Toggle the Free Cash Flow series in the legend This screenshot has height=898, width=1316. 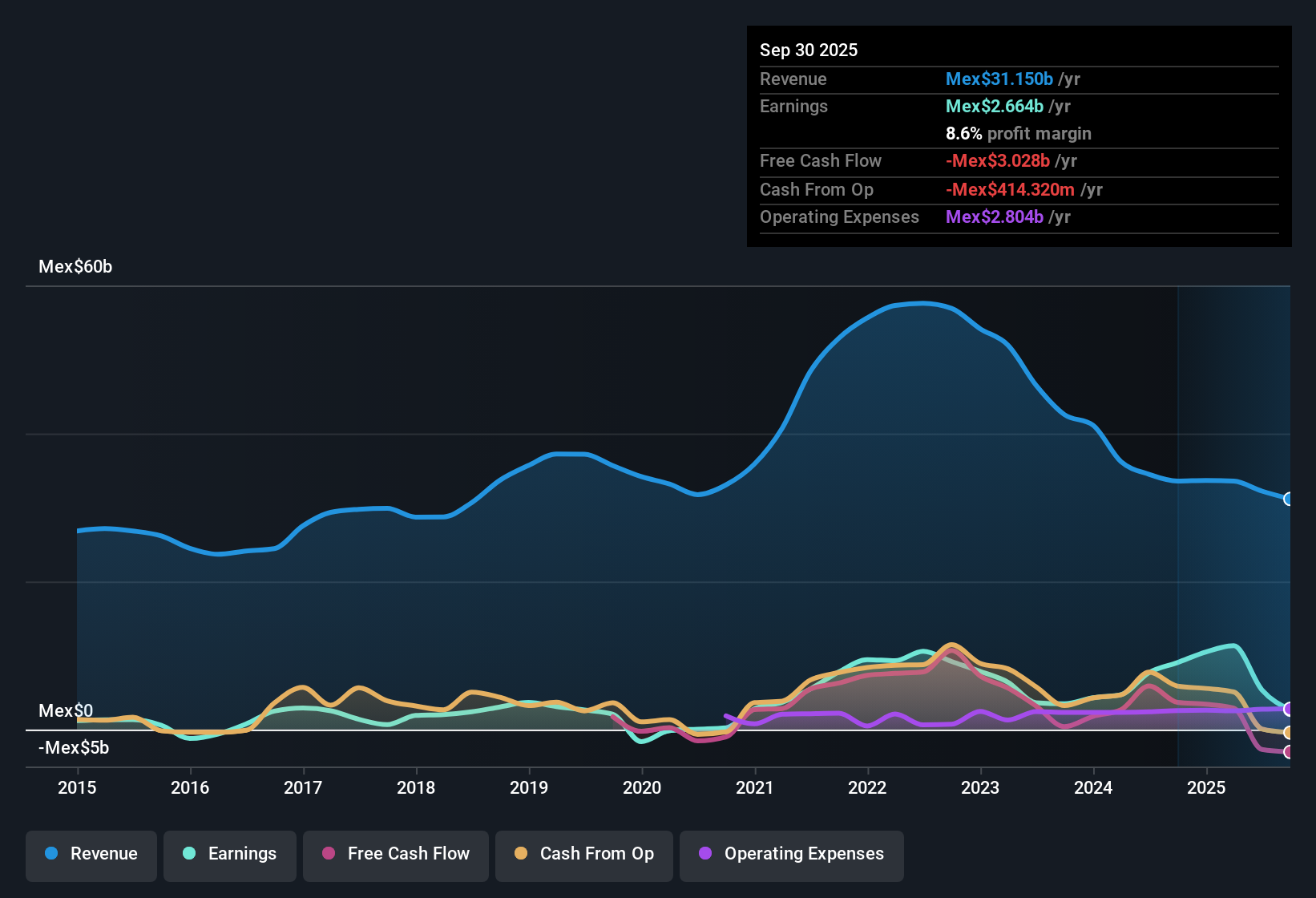[x=395, y=854]
